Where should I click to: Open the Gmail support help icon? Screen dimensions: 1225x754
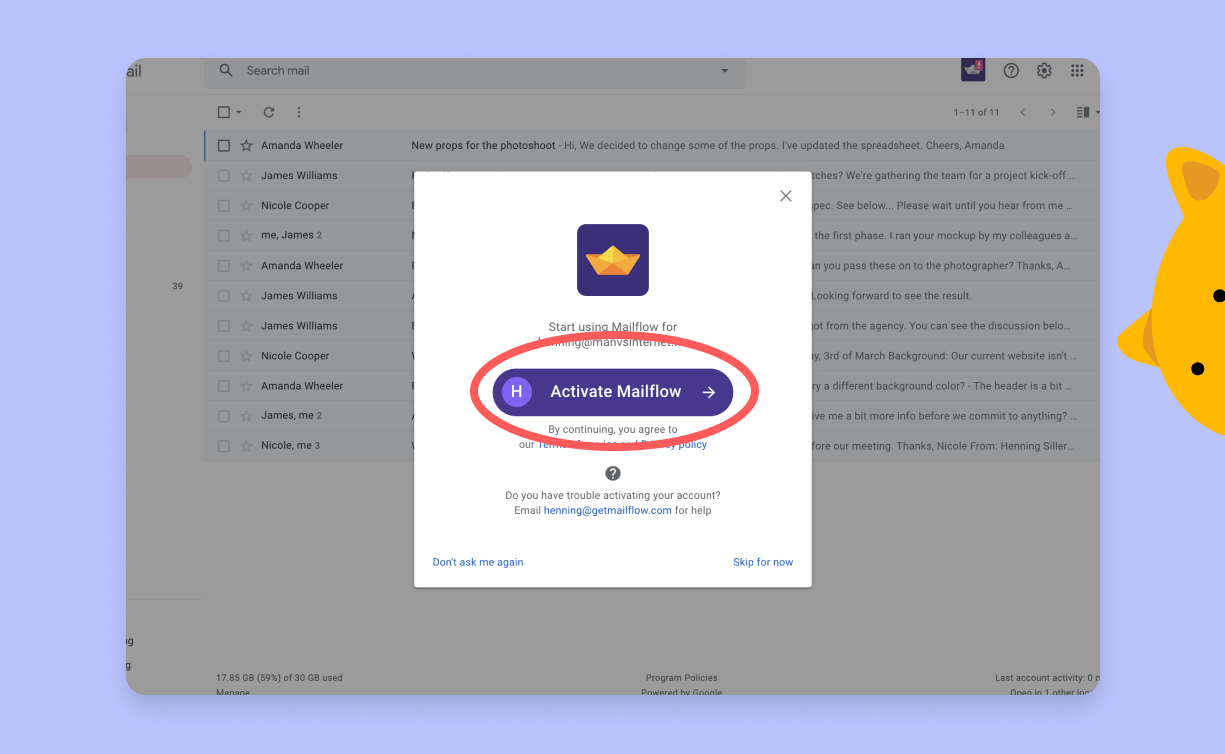coord(1011,71)
